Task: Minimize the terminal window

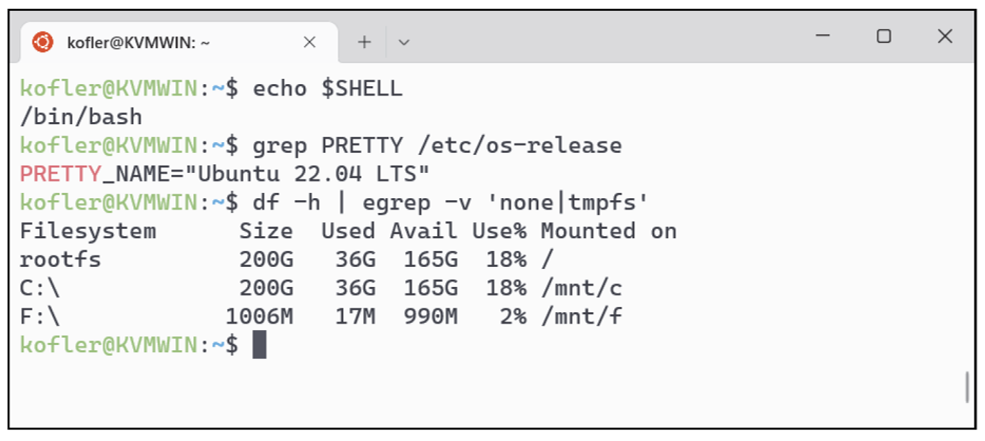Action: pyautogui.click(x=824, y=36)
